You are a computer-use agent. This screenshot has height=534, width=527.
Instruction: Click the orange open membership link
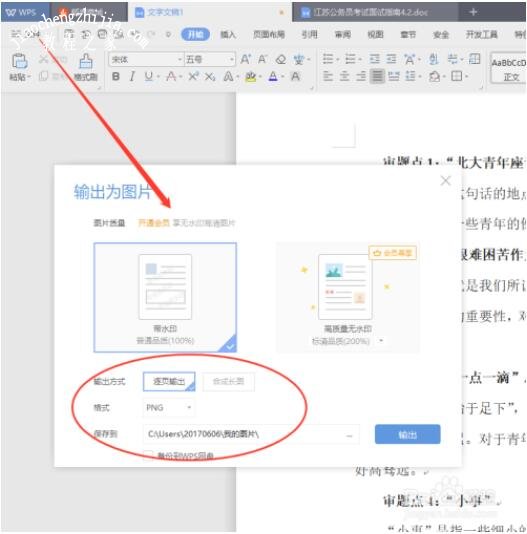tap(154, 223)
